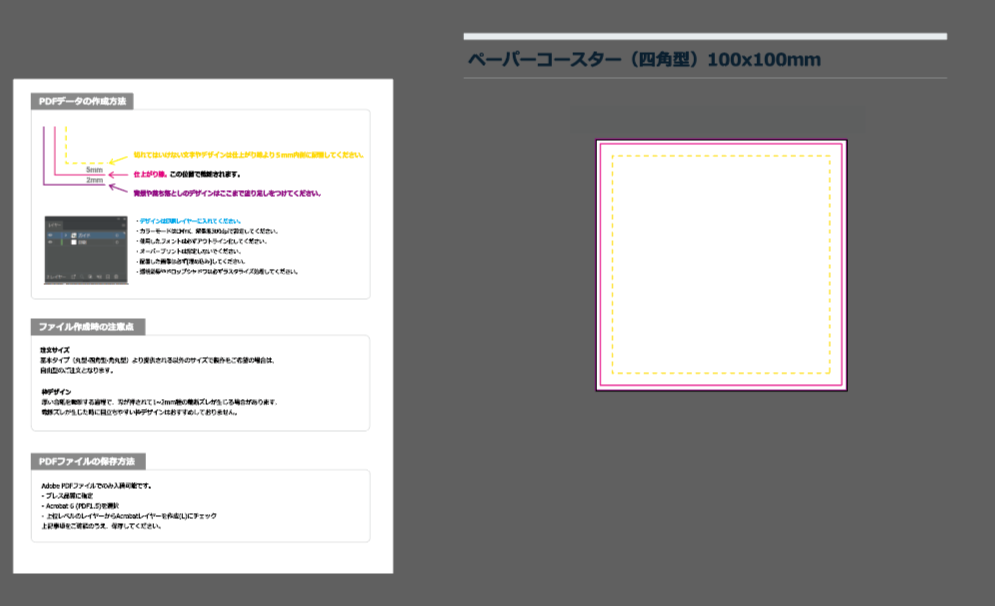Click the 枠デザイン heading text
Viewport: 995px width, 606px height.
tap(55, 391)
